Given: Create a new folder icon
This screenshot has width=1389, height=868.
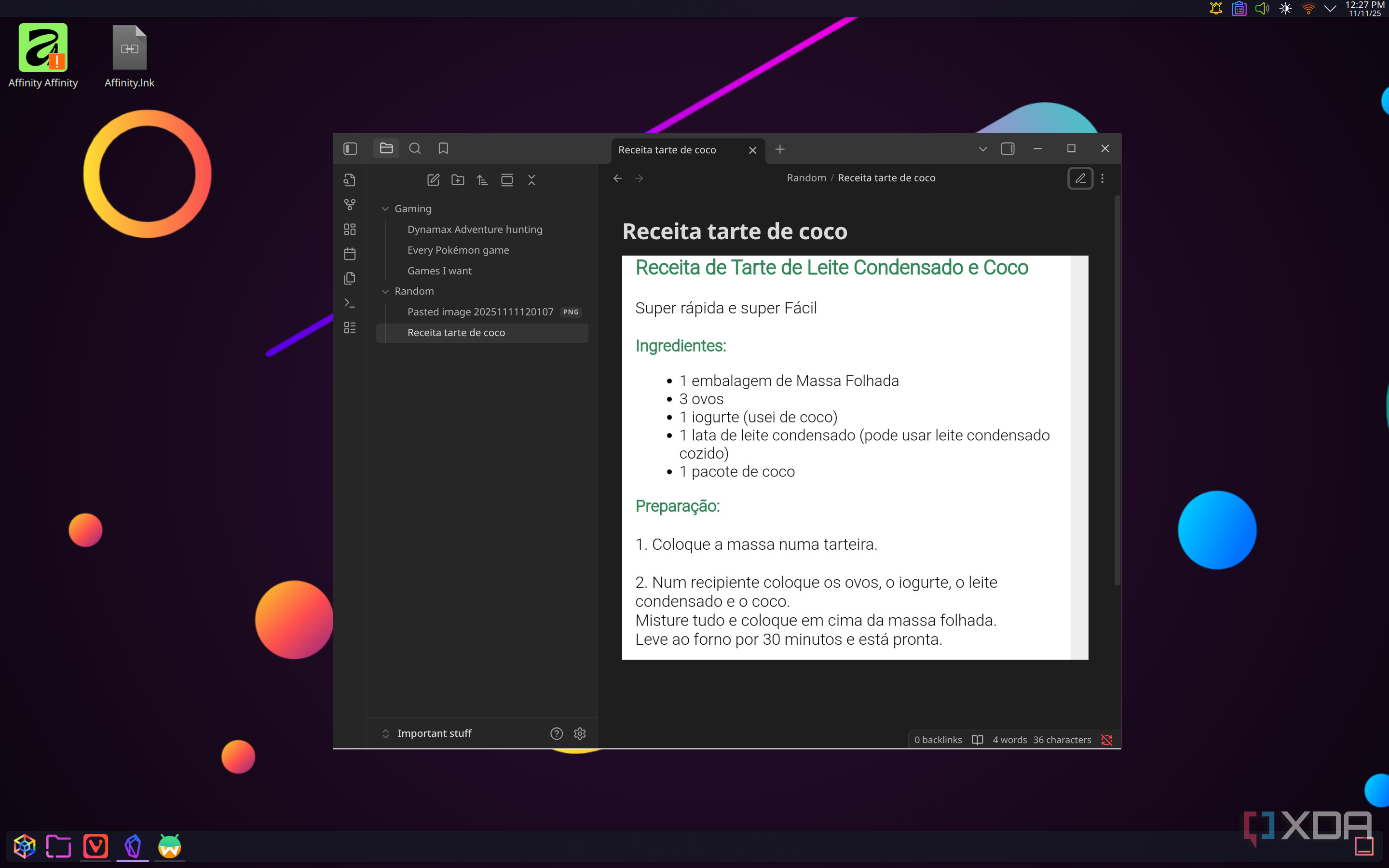Looking at the screenshot, I should pyautogui.click(x=458, y=180).
